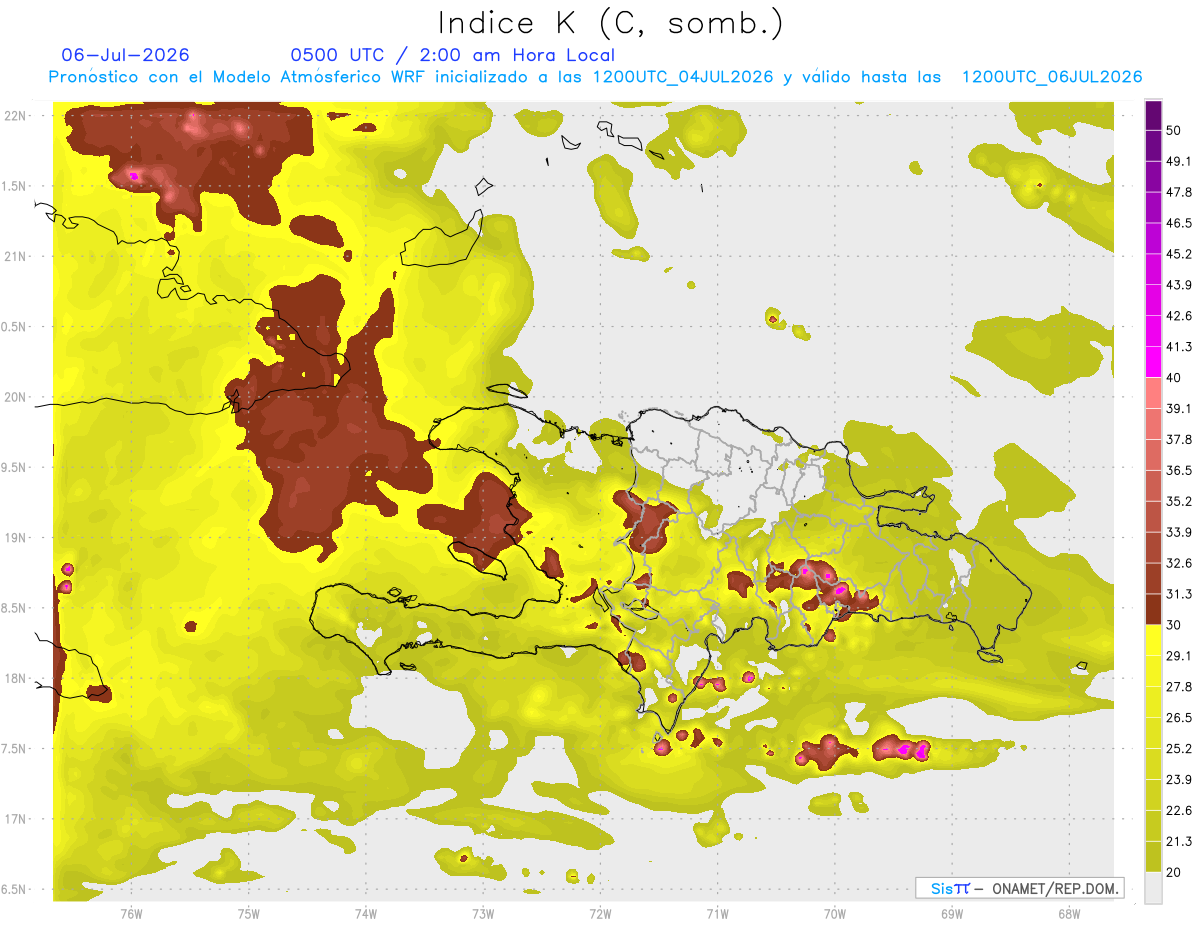Pick the grey swatch below the 20 mark
Viewport: 1200px width, 927px height.
(1153, 888)
